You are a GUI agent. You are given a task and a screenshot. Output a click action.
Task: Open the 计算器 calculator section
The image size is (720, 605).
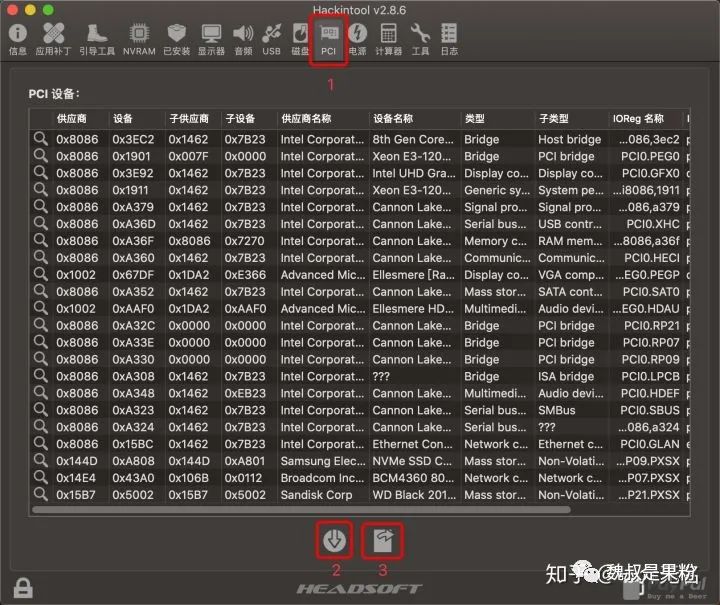point(388,39)
